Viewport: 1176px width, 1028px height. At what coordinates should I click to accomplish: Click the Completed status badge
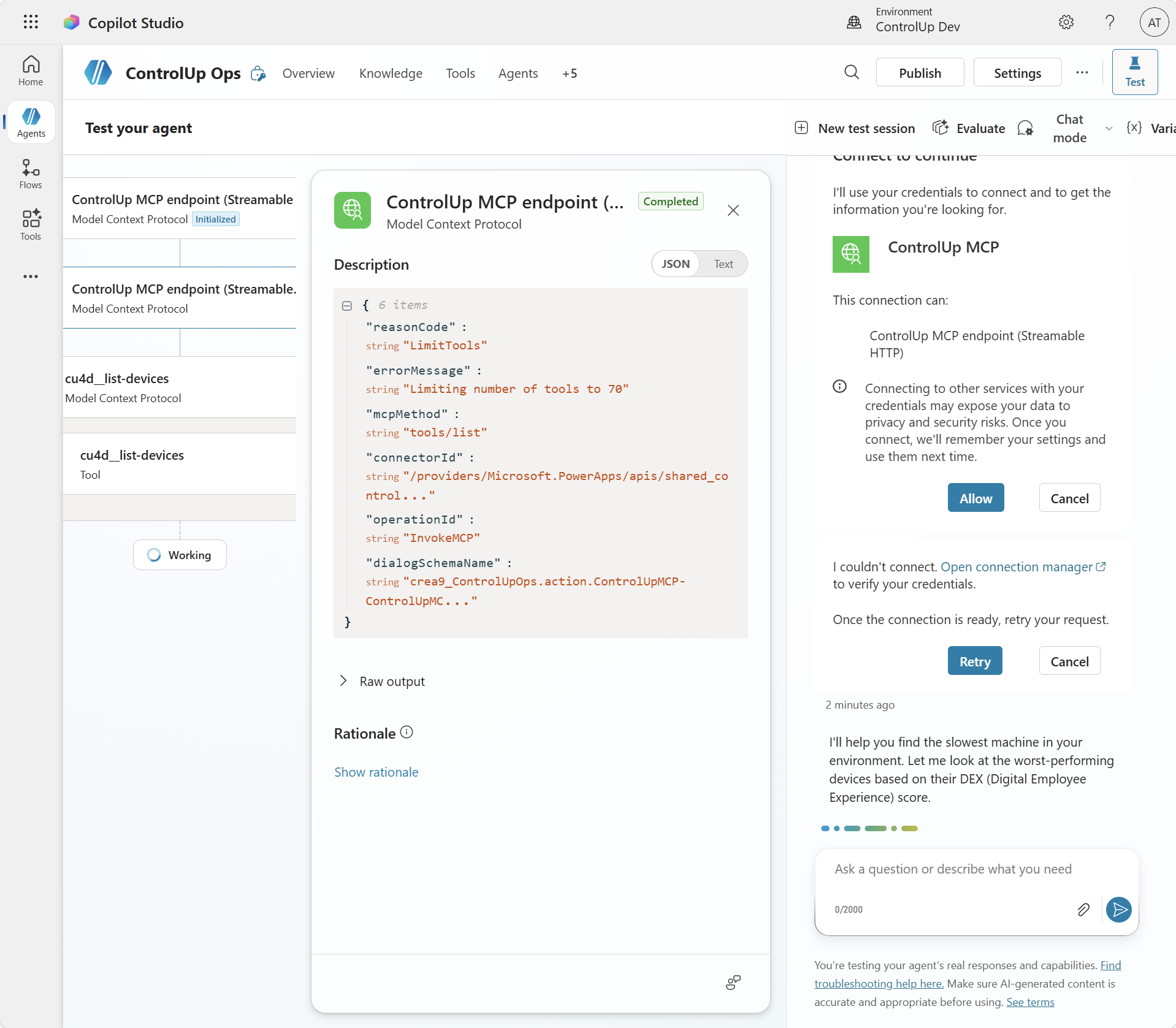(x=670, y=201)
